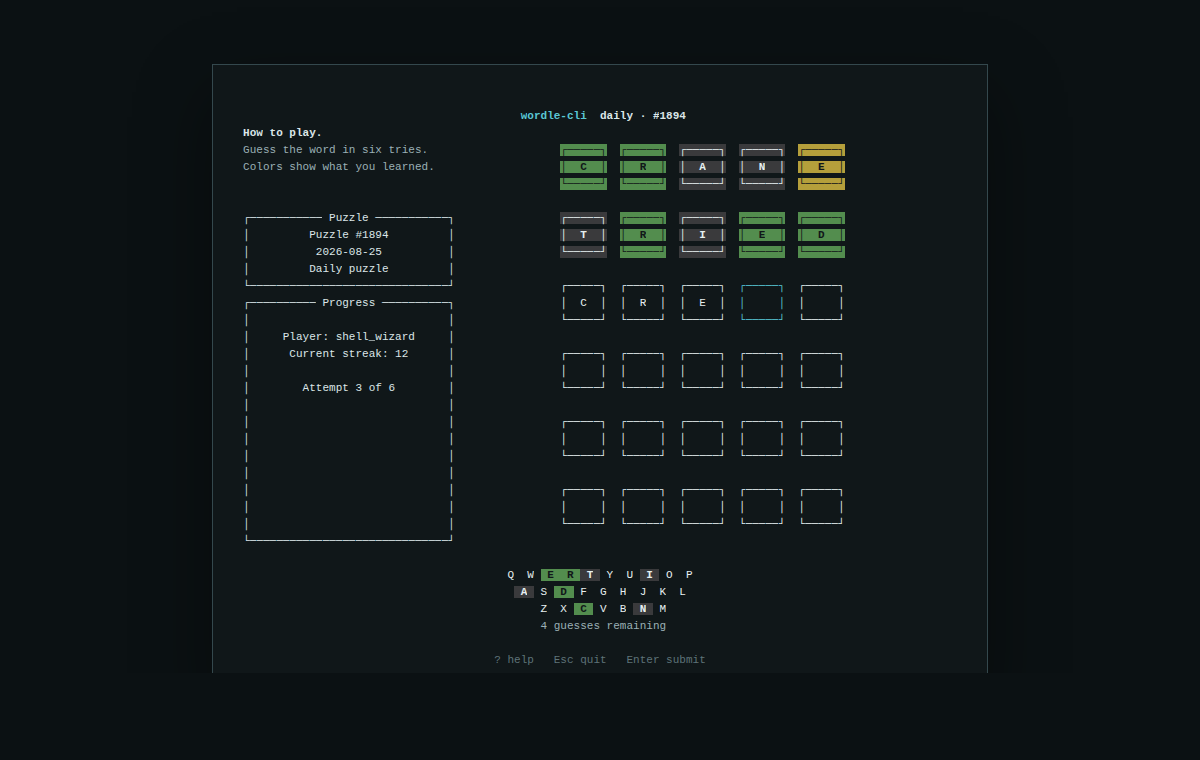
Task: Click the green R tile in the TRIED row
Action: tap(643, 235)
